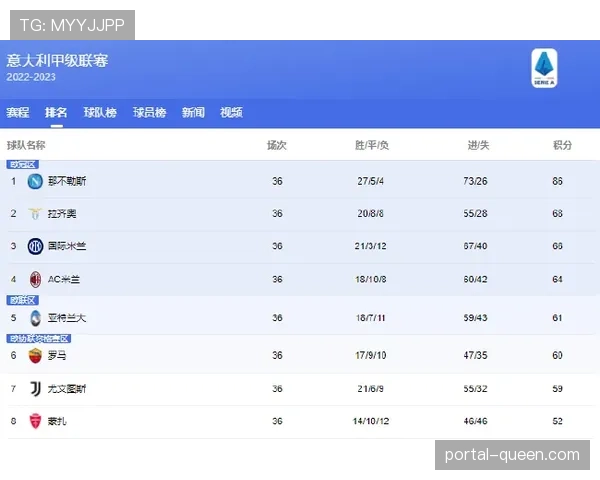The width and height of the screenshot is (600, 480).
Task: Click Atalanta's goals 59/43
Action: coord(475,318)
